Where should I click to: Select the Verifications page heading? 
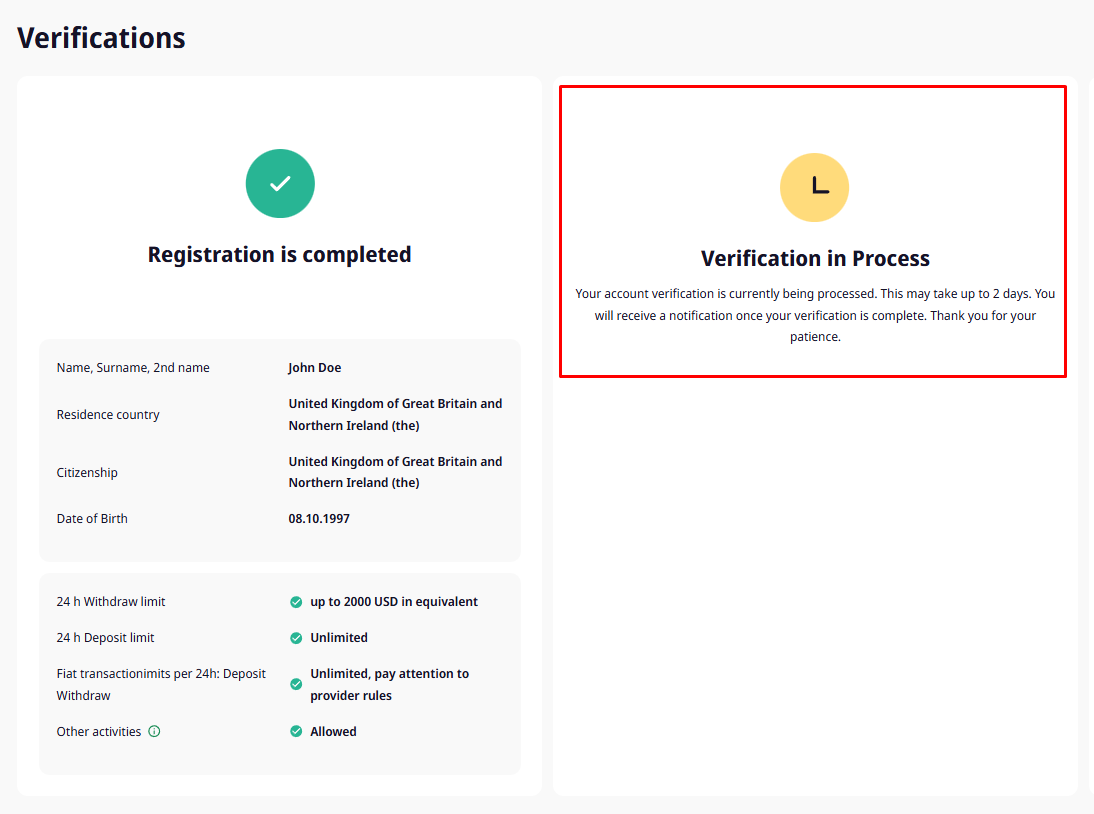click(x=101, y=38)
